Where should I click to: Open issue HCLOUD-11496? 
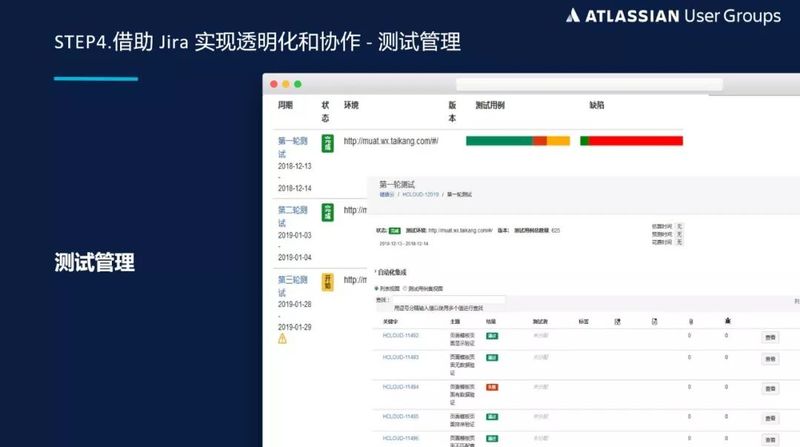401,438
